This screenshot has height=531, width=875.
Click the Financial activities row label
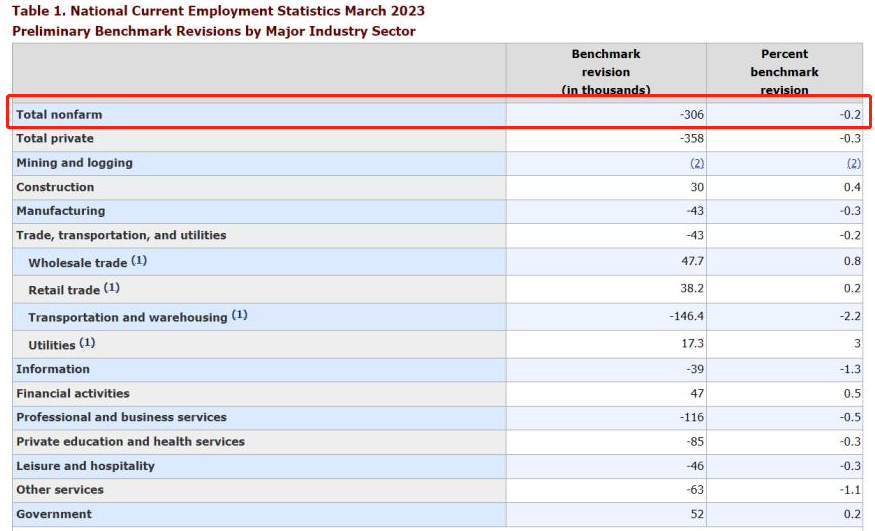(x=73, y=393)
